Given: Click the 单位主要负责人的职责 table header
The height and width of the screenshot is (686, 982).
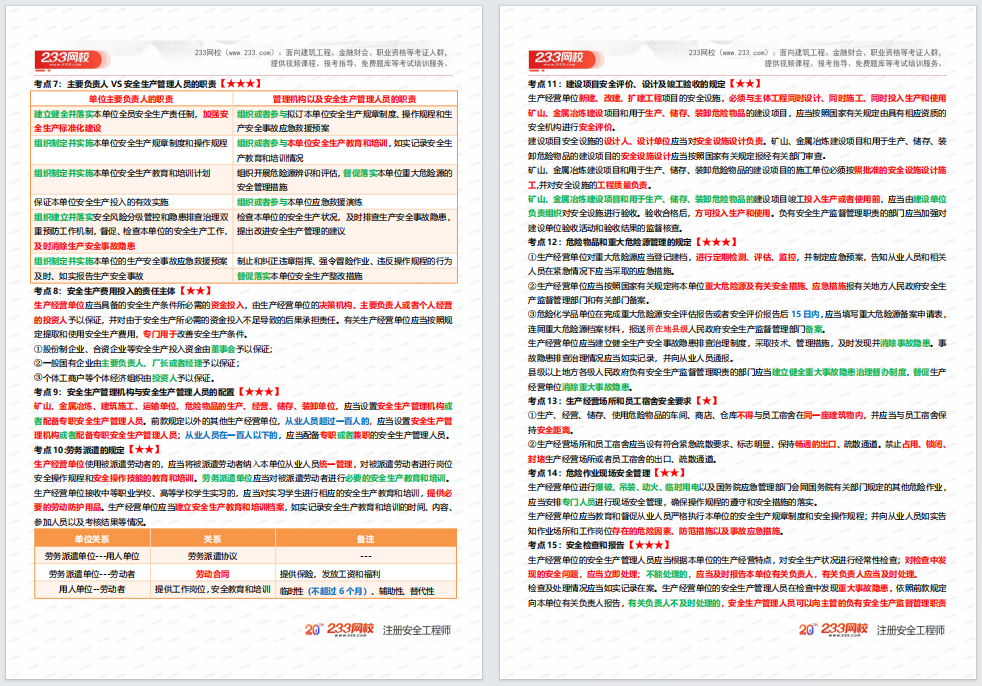Looking at the screenshot, I should (132, 100).
